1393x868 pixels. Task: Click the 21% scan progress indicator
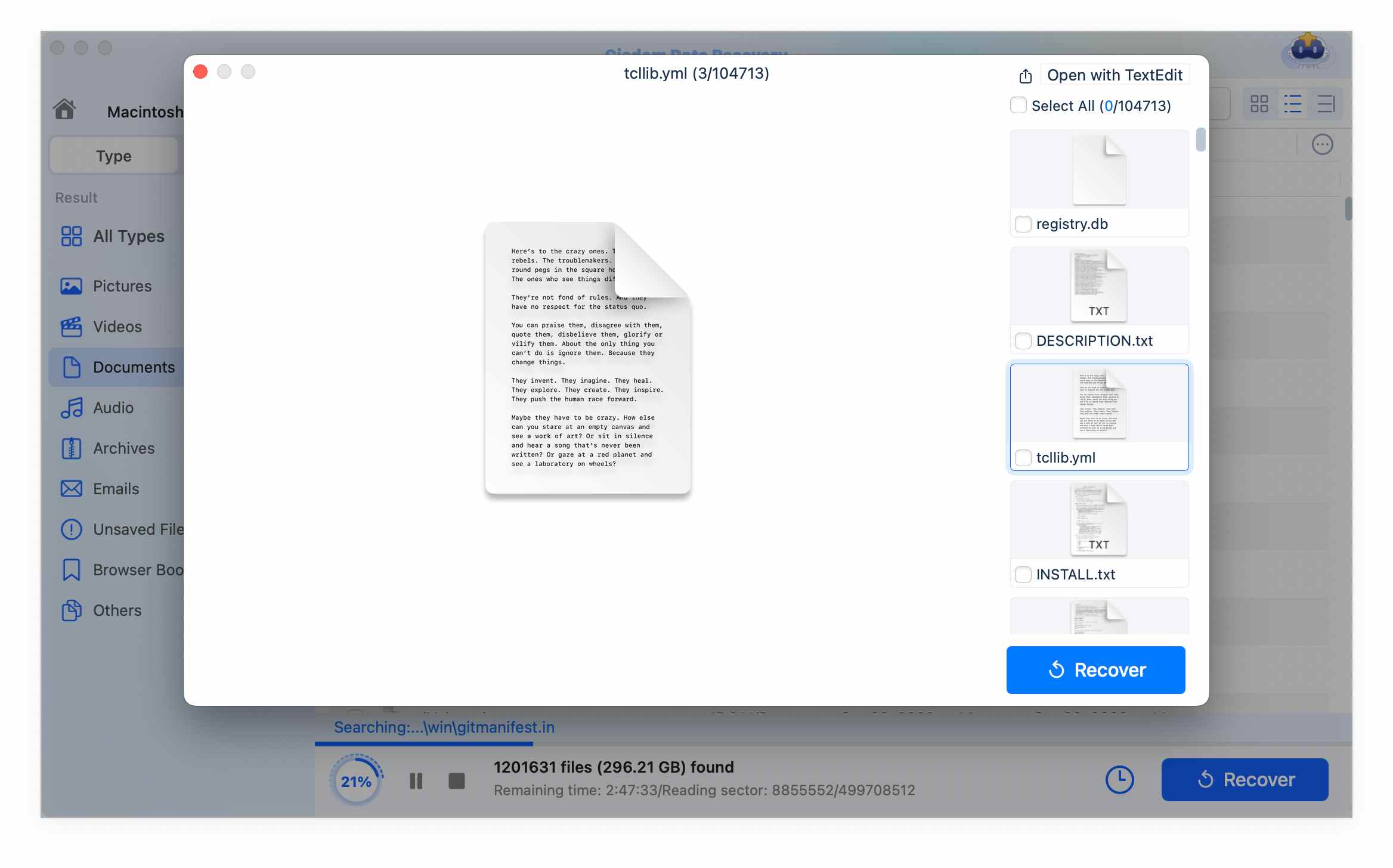click(356, 780)
